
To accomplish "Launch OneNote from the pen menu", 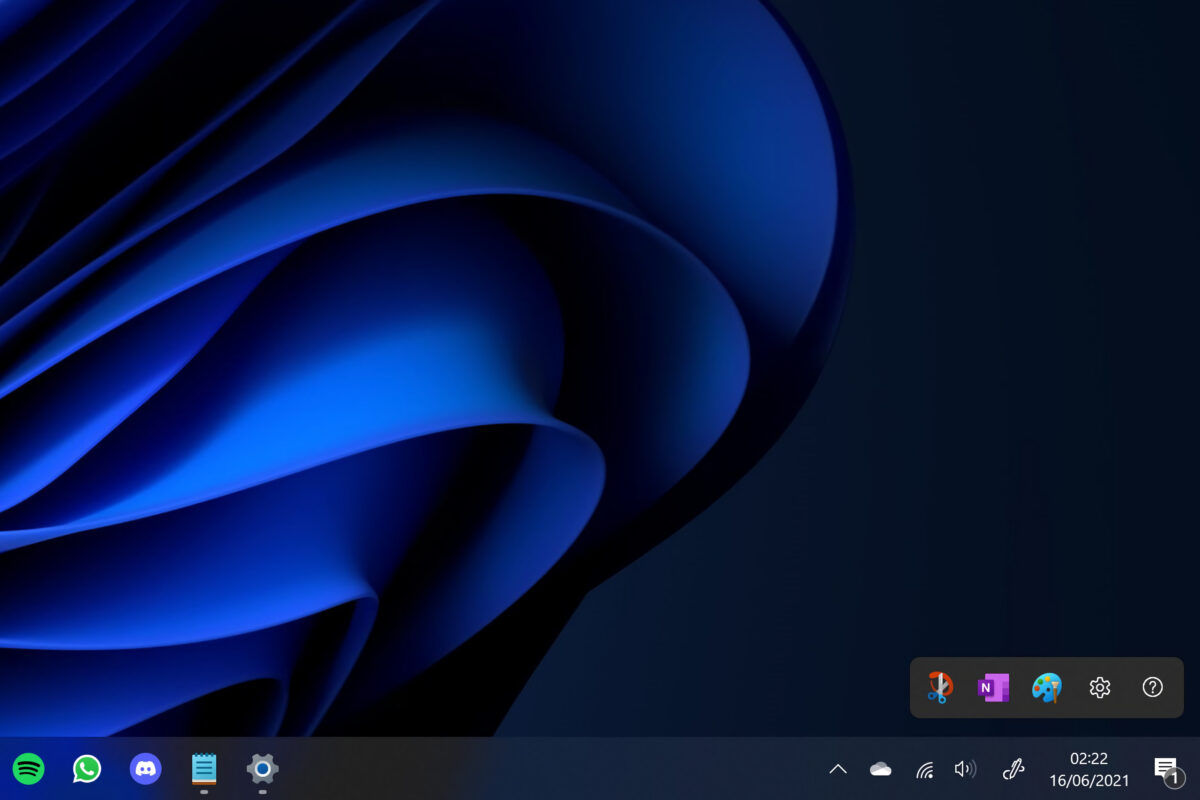I will [993, 687].
